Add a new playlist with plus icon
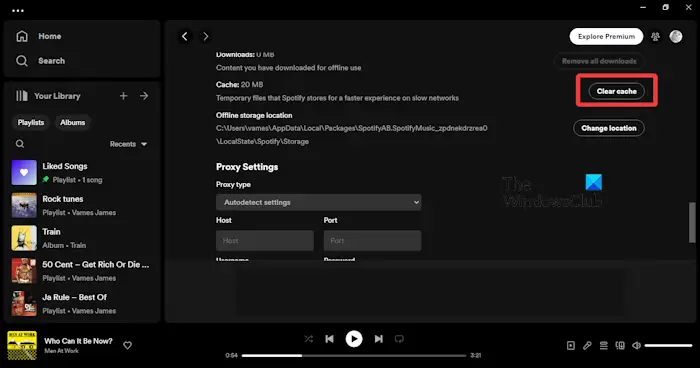The width and height of the screenshot is (700, 368). 124,96
